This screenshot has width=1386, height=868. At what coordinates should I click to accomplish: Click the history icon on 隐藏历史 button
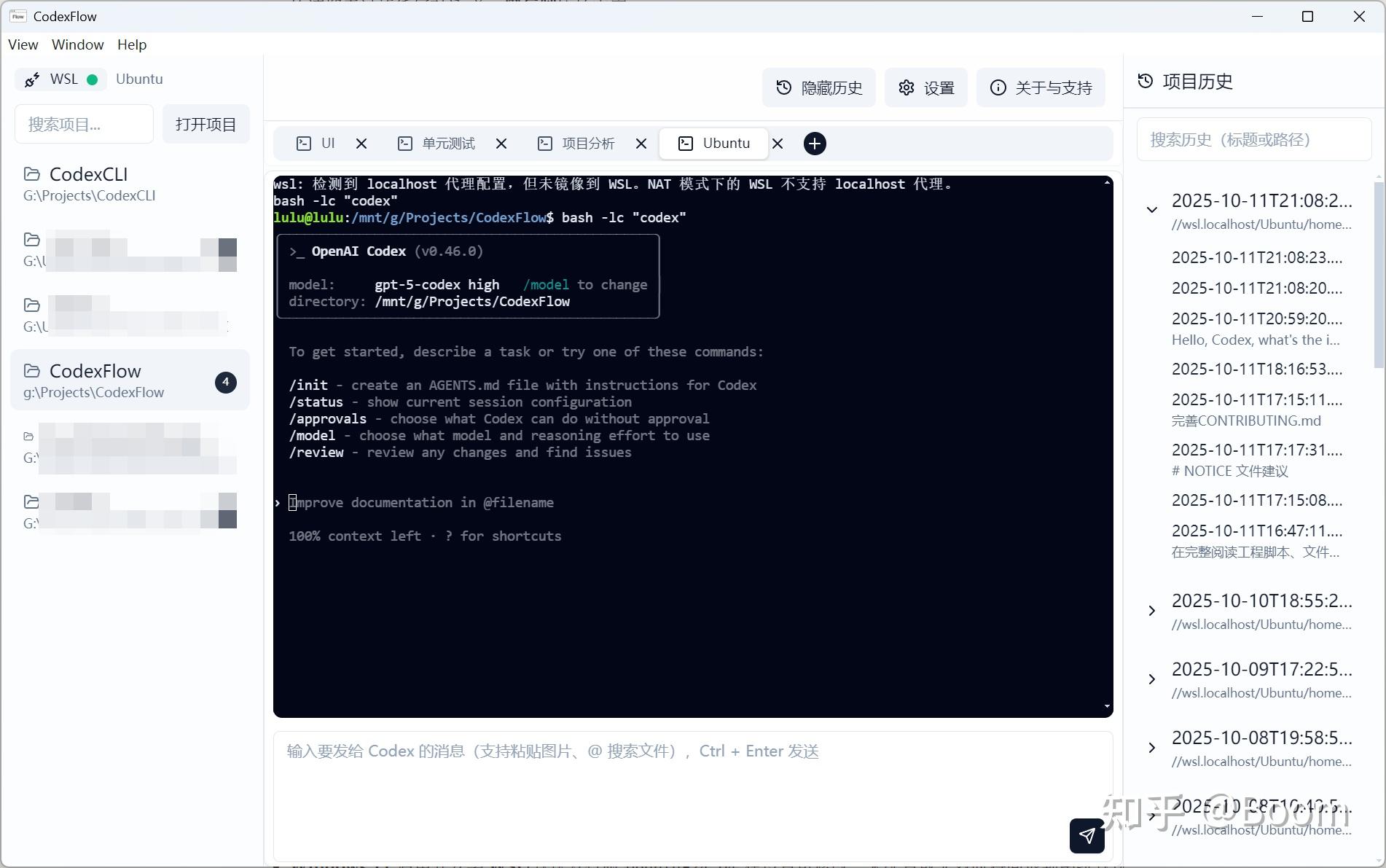pyautogui.click(x=783, y=87)
